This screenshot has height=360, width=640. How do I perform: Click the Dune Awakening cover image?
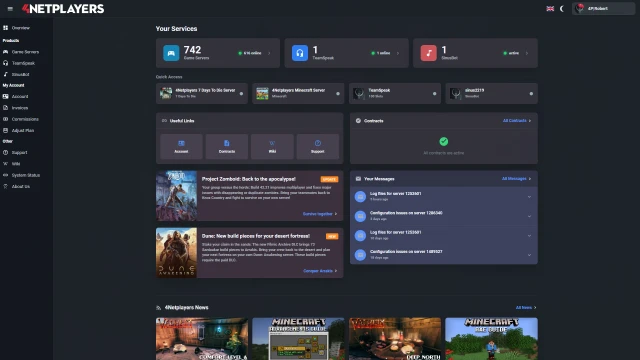[x=176, y=253]
